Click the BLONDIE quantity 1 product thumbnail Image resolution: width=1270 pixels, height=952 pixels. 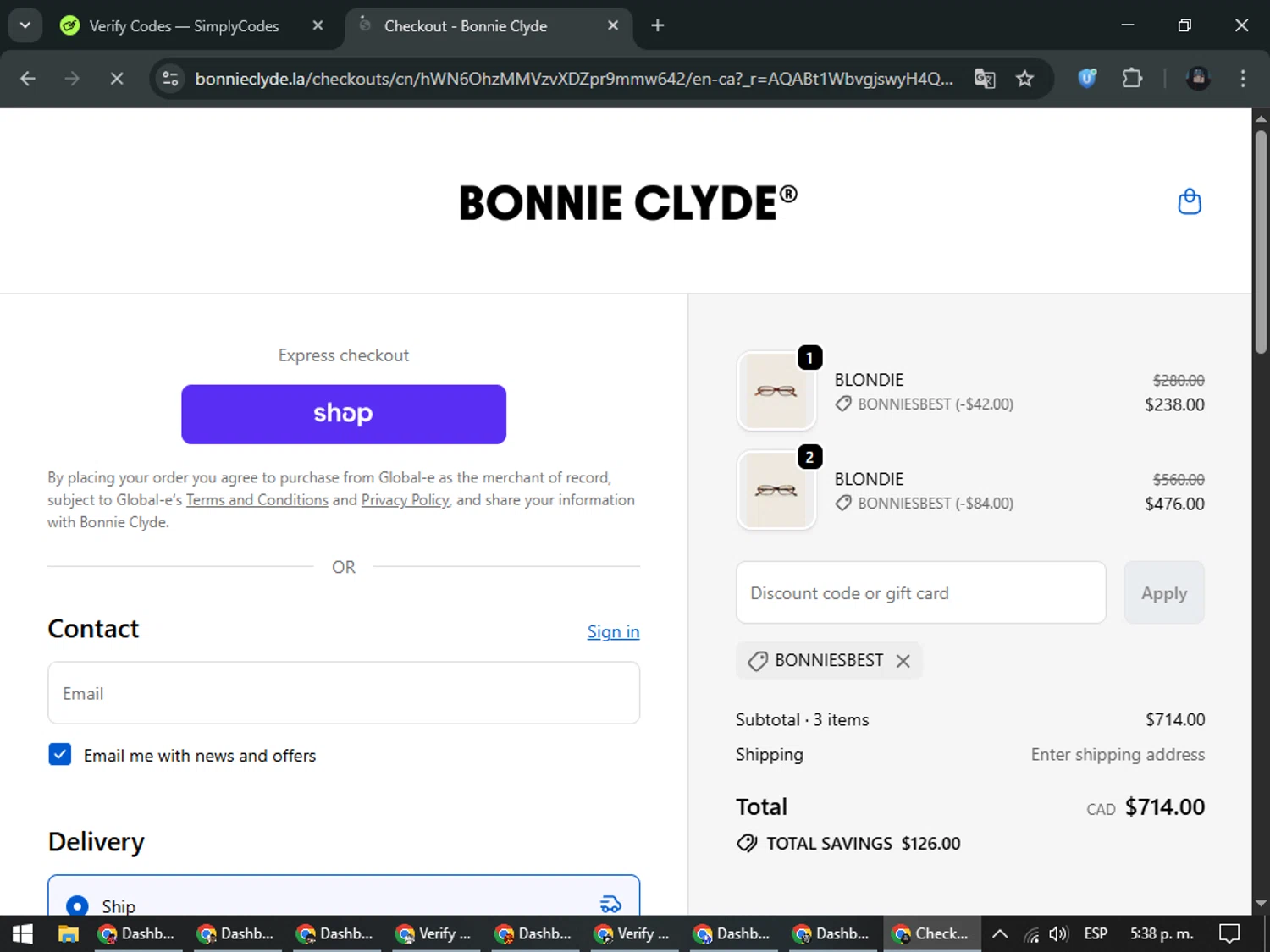coord(776,391)
